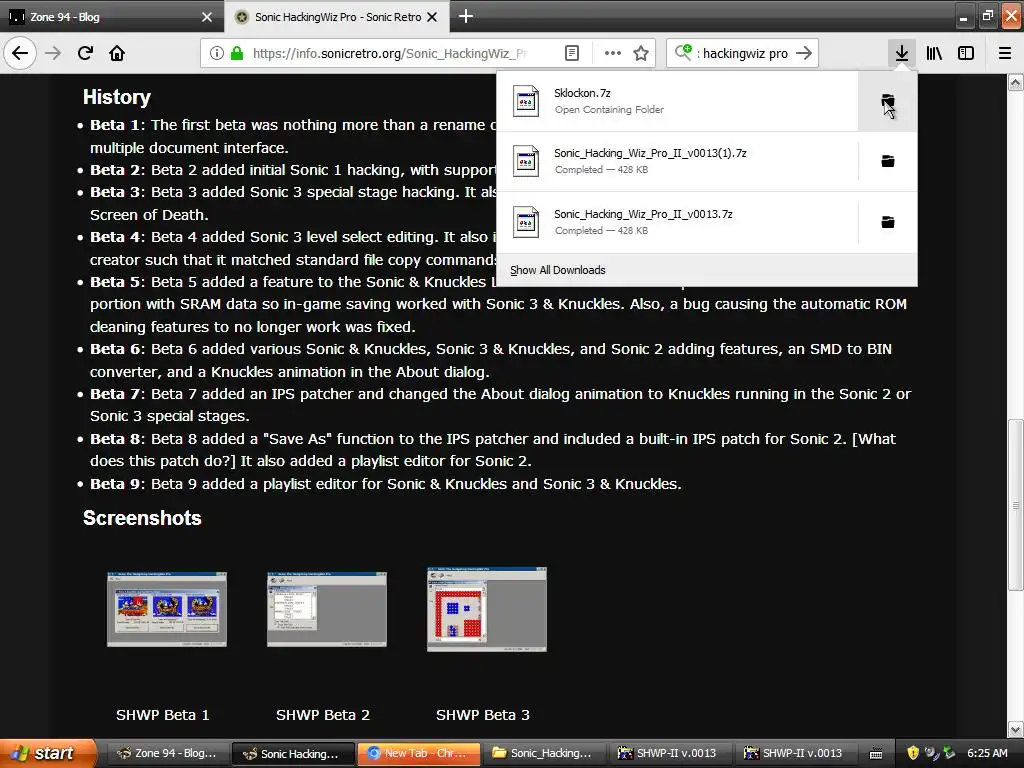Click the Sonic Hacking Firefox taskbar button
The image size is (1024, 768).
click(x=293, y=753)
